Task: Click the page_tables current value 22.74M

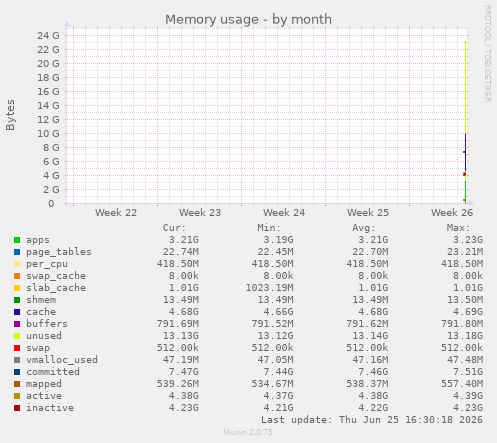Action: pos(181,252)
